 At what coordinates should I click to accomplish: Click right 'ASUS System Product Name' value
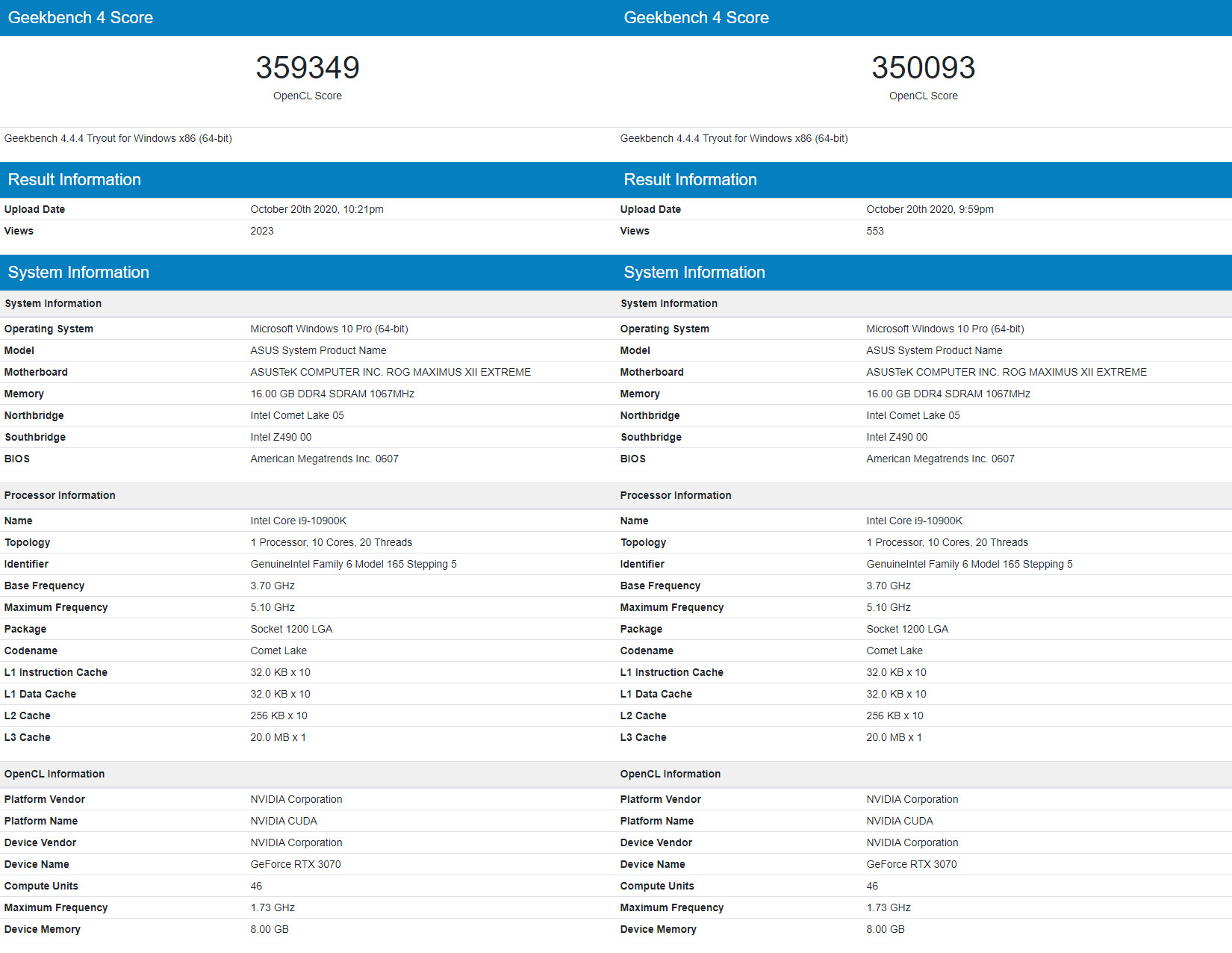934,350
